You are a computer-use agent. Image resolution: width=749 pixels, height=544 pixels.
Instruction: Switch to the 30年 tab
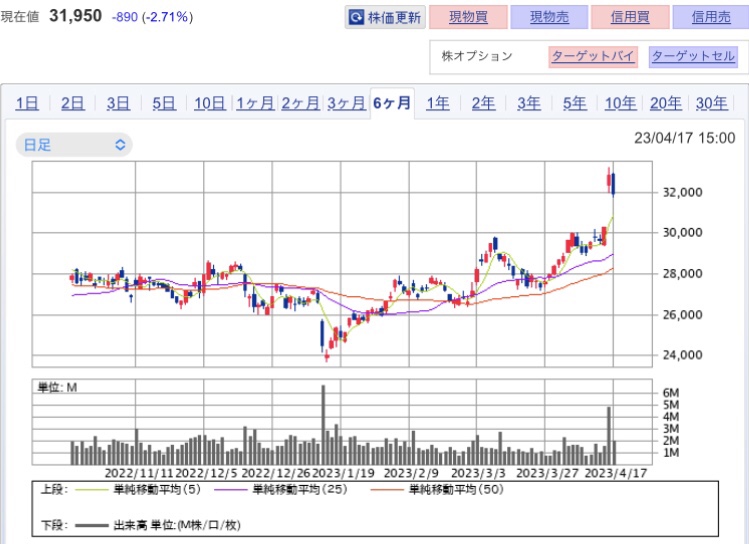711,103
